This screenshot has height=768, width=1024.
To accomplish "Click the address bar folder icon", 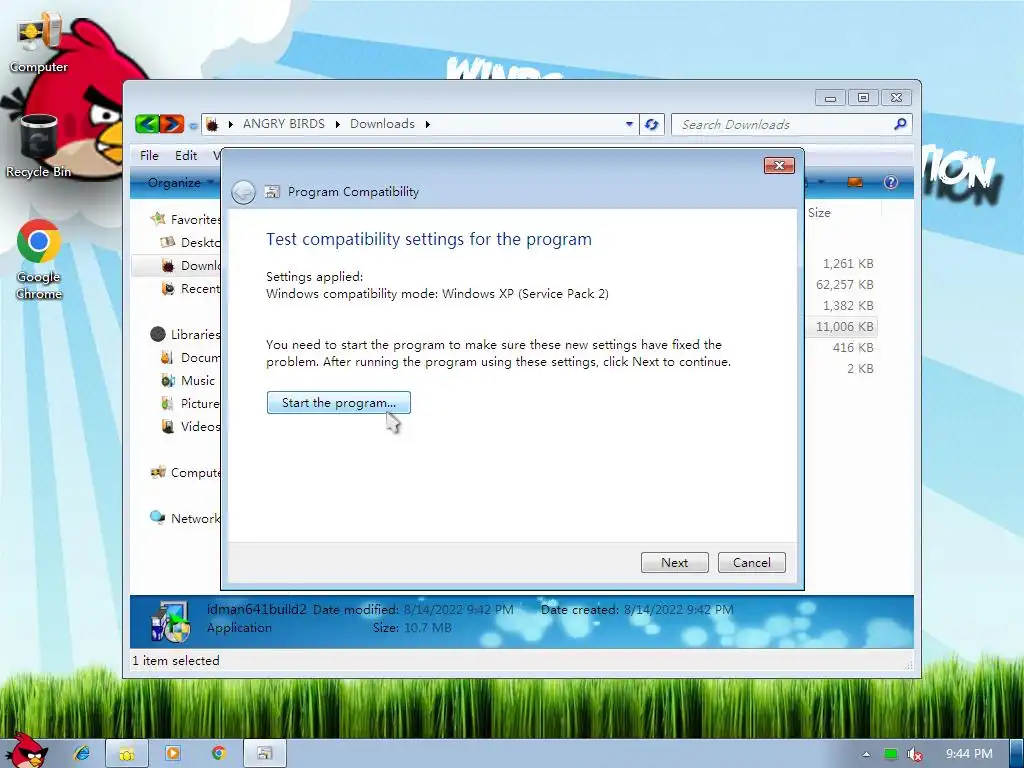I will click(212, 124).
